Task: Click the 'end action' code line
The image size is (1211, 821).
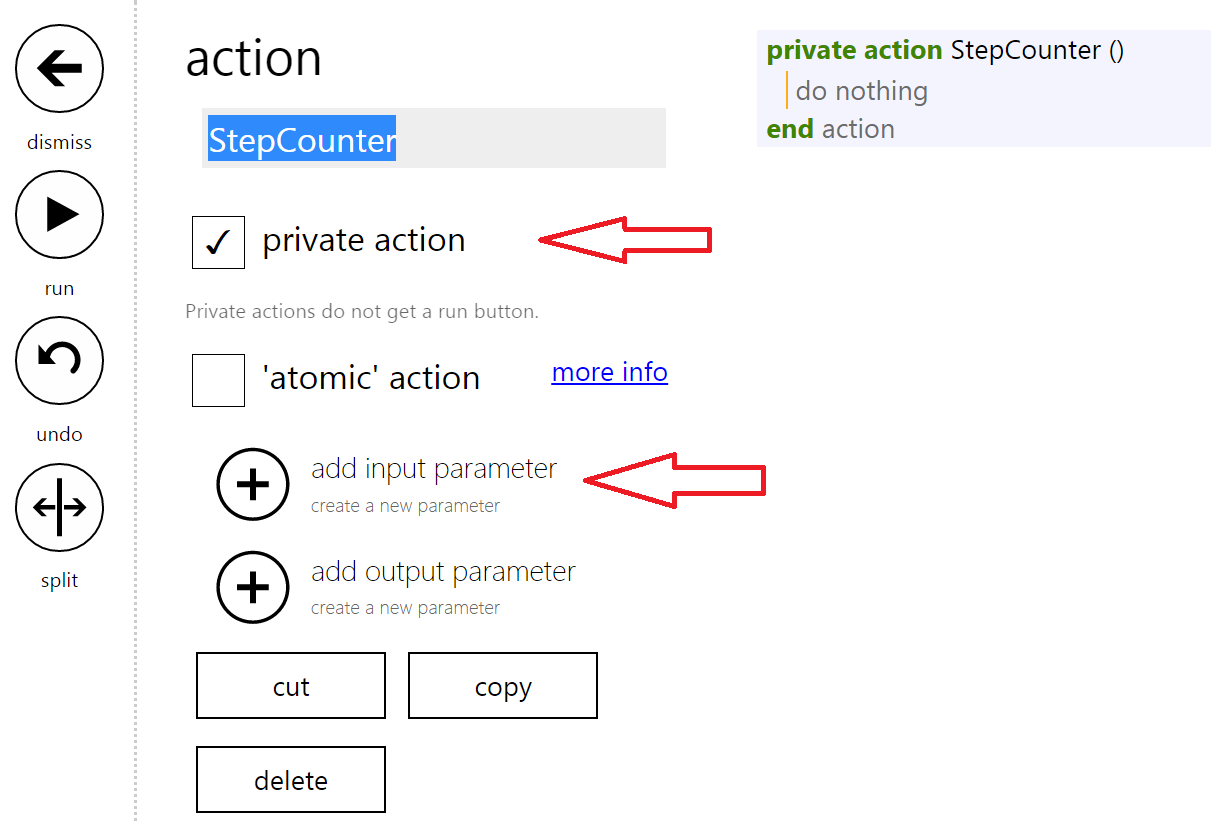Action: point(830,129)
